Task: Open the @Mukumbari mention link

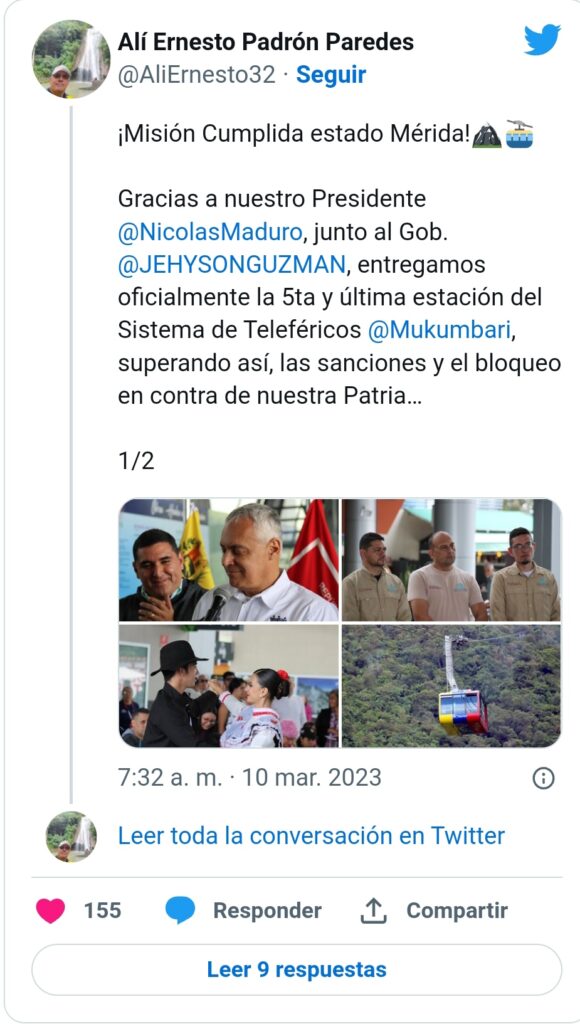Action: point(438,330)
